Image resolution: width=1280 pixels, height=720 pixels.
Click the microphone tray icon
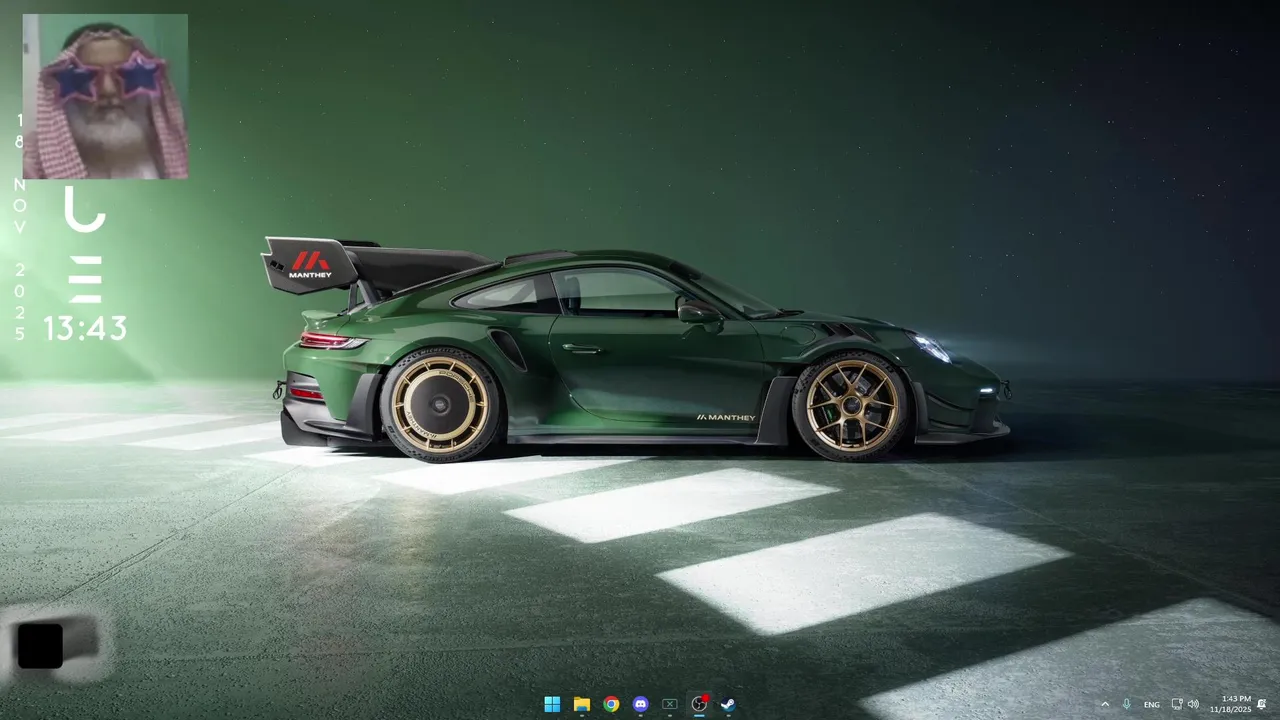pyautogui.click(x=1127, y=704)
